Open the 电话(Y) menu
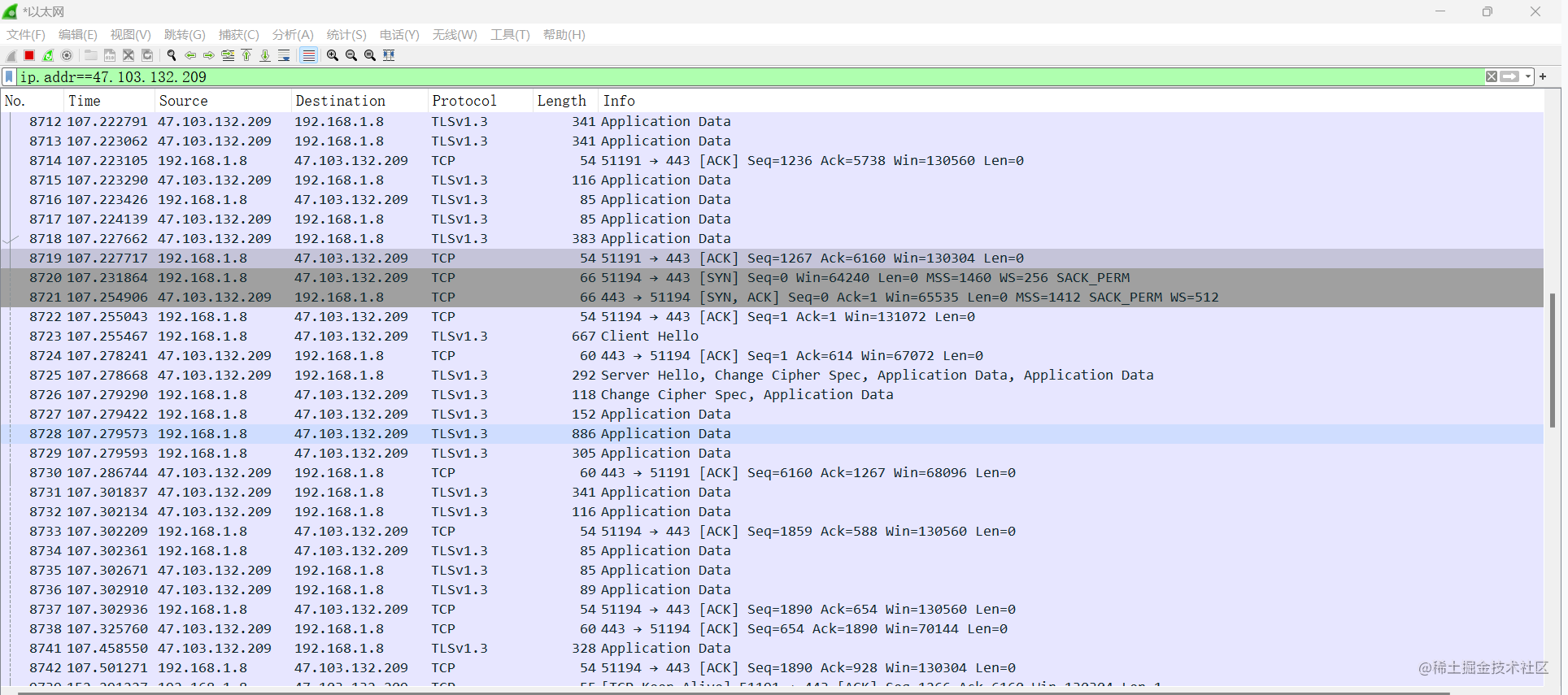Screen dimensions: 1568x695 coord(399,34)
